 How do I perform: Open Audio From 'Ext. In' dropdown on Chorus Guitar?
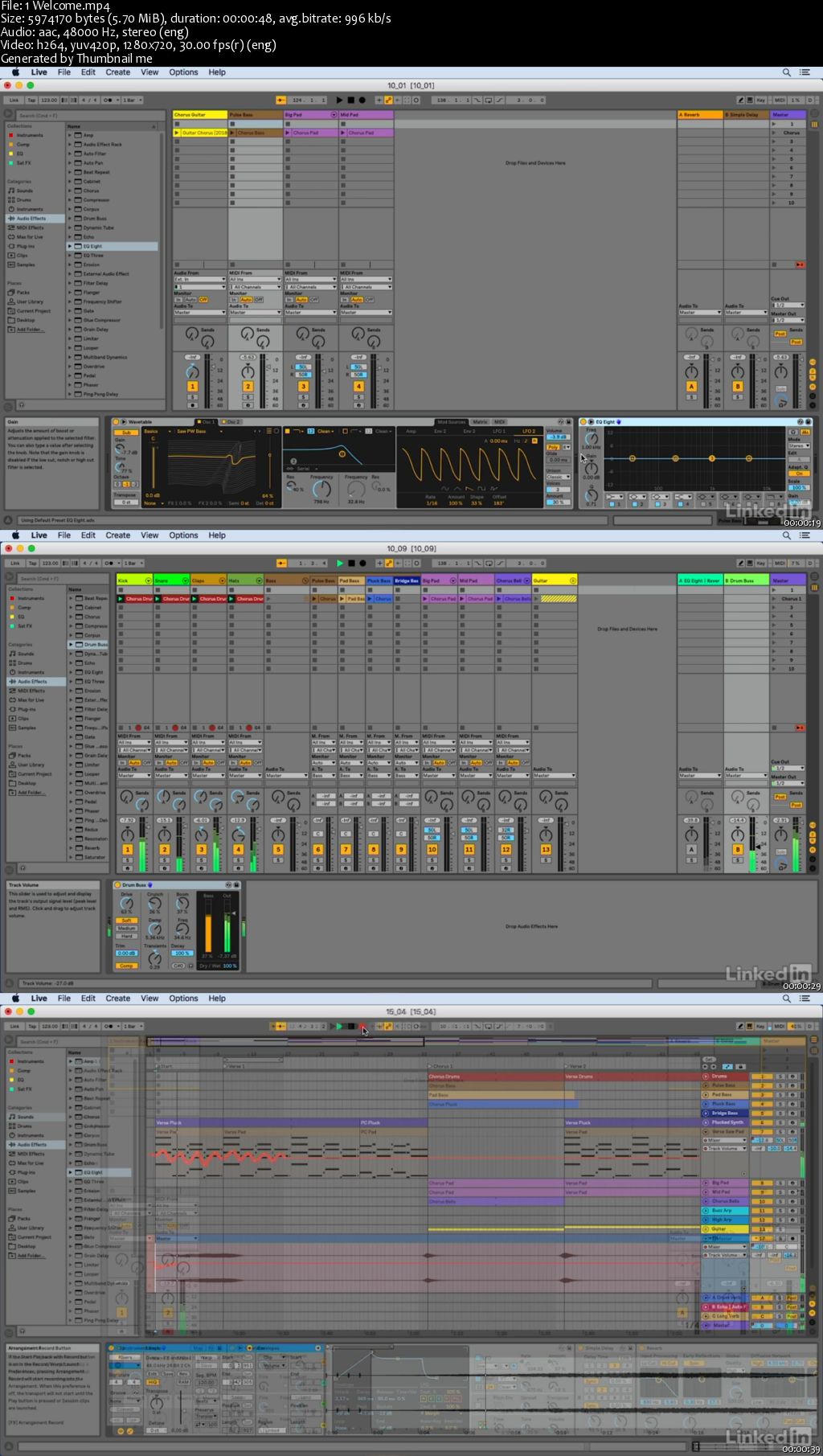pos(199,280)
